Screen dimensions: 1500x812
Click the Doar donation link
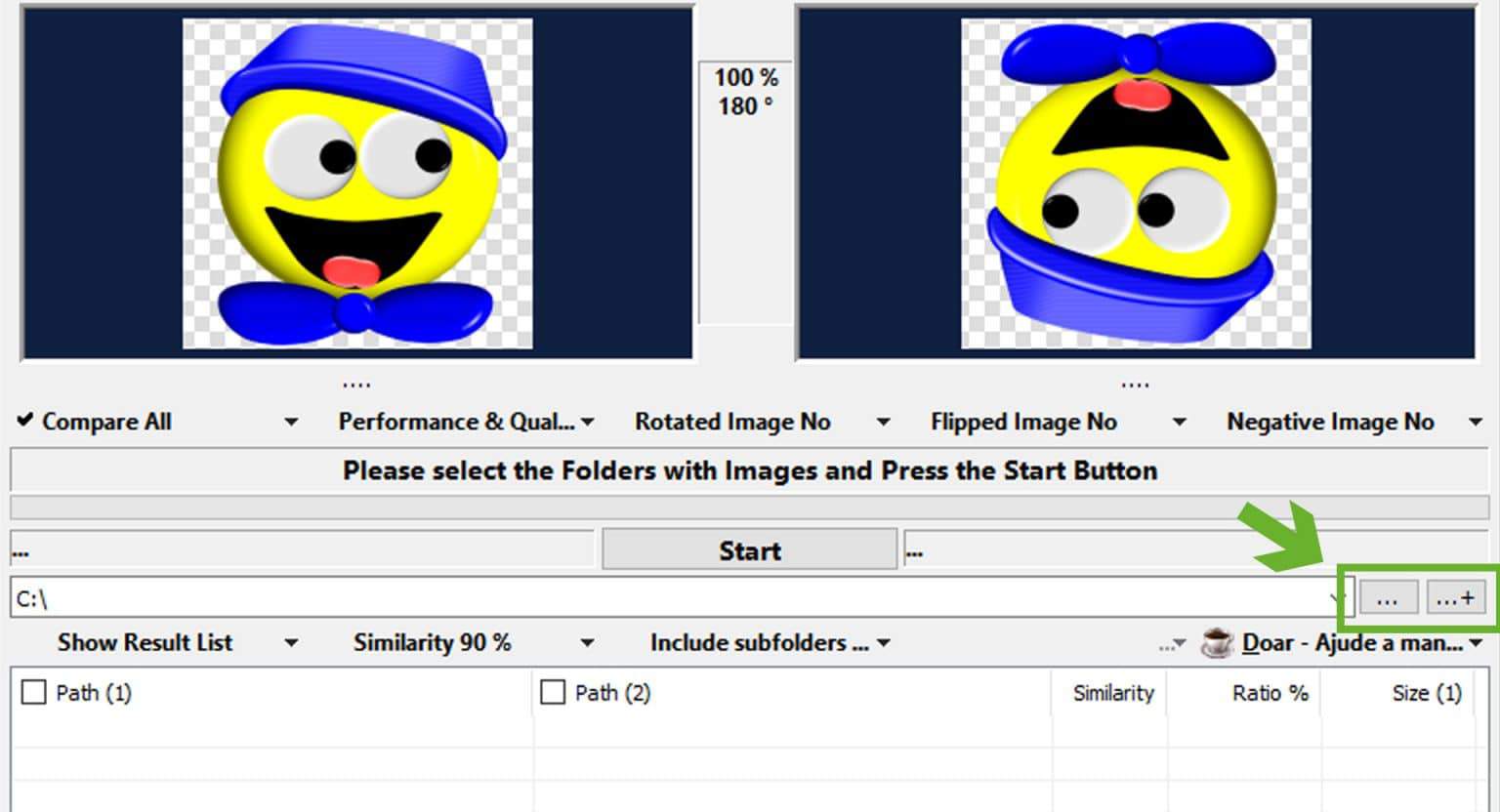[x=1353, y=643]
